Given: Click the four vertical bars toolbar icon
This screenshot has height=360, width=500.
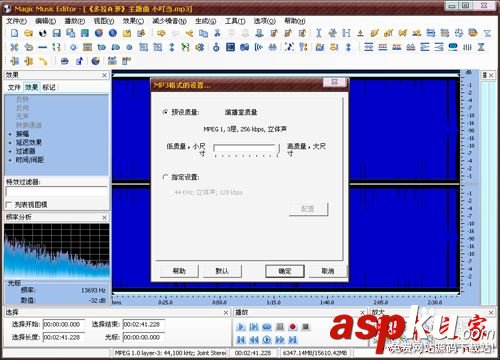Looking at the screenshot, I should tap(467, 47).
